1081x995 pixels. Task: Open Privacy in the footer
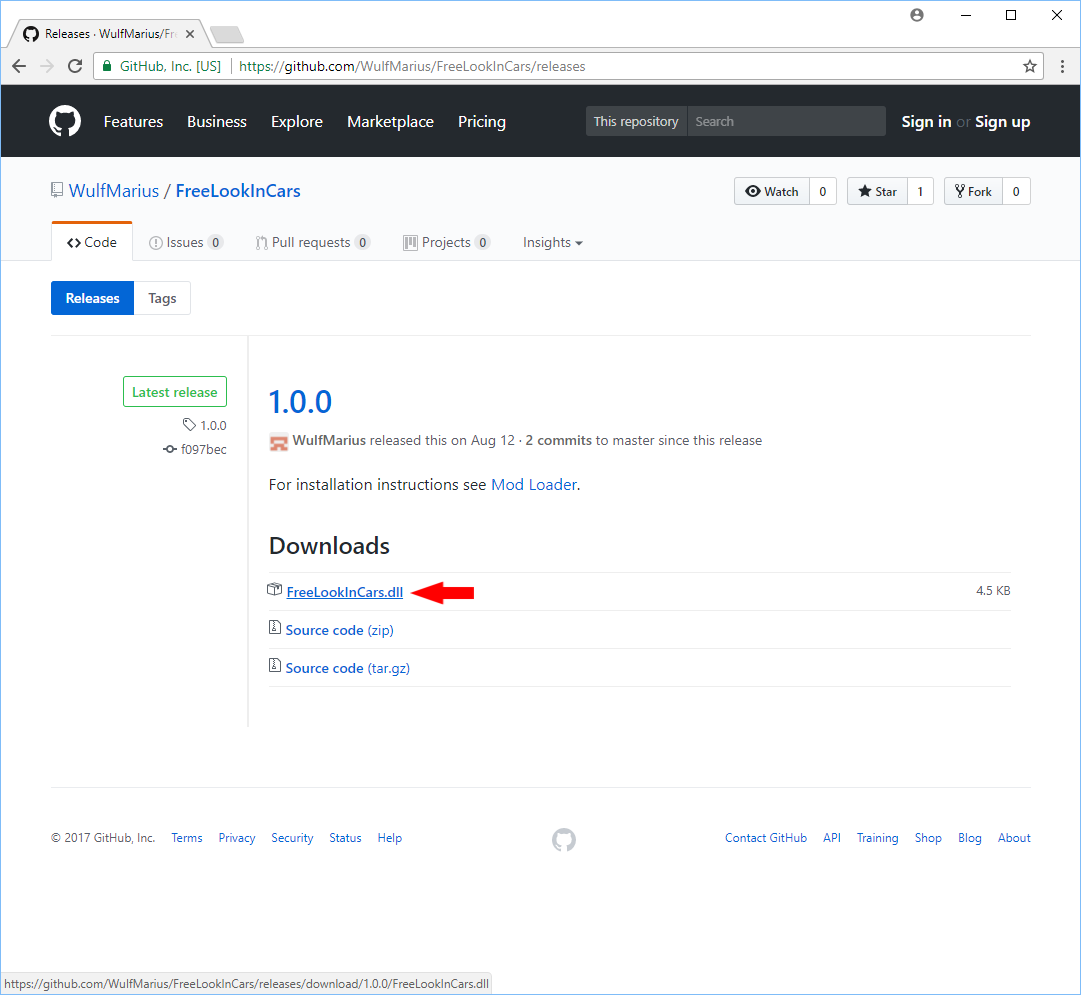(x=236, y=838)
